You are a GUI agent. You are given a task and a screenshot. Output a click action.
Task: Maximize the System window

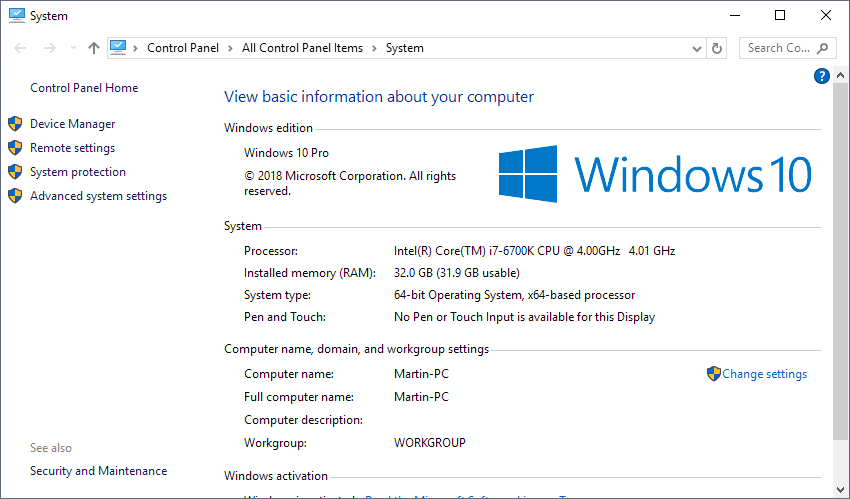click(780, 15)
